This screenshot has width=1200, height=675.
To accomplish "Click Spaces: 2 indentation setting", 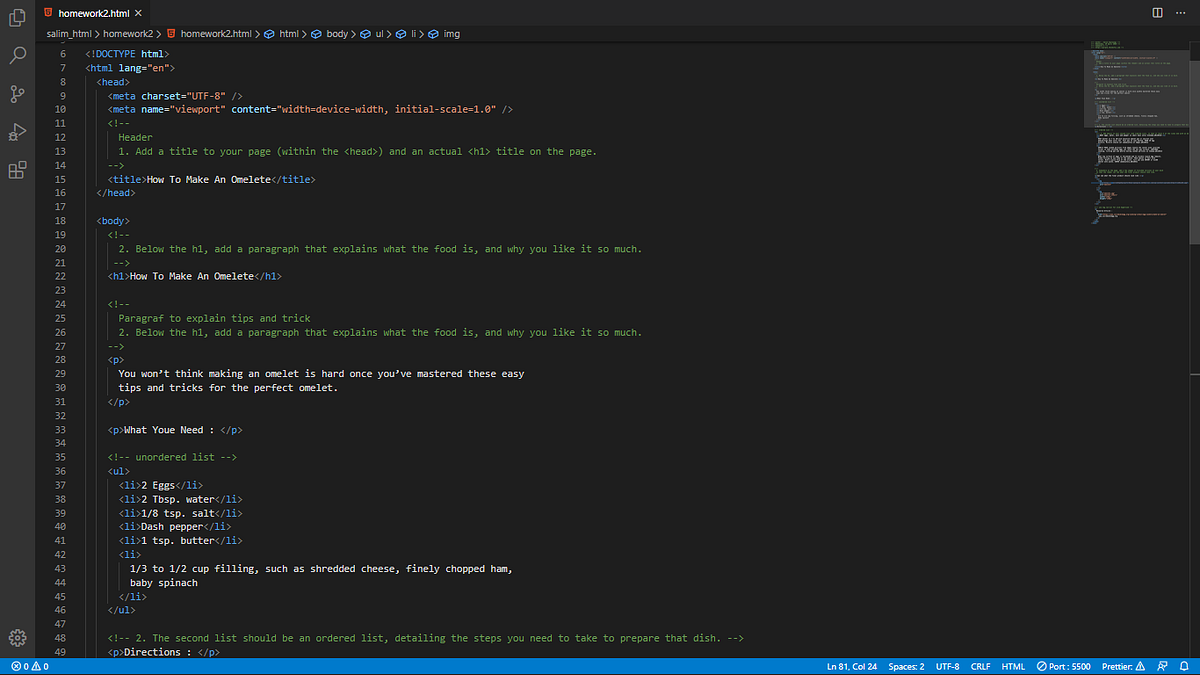I will point(905,666).
